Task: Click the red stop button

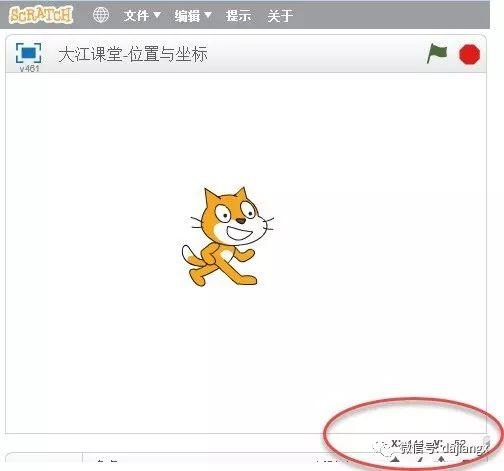Action: pos(469,54)
